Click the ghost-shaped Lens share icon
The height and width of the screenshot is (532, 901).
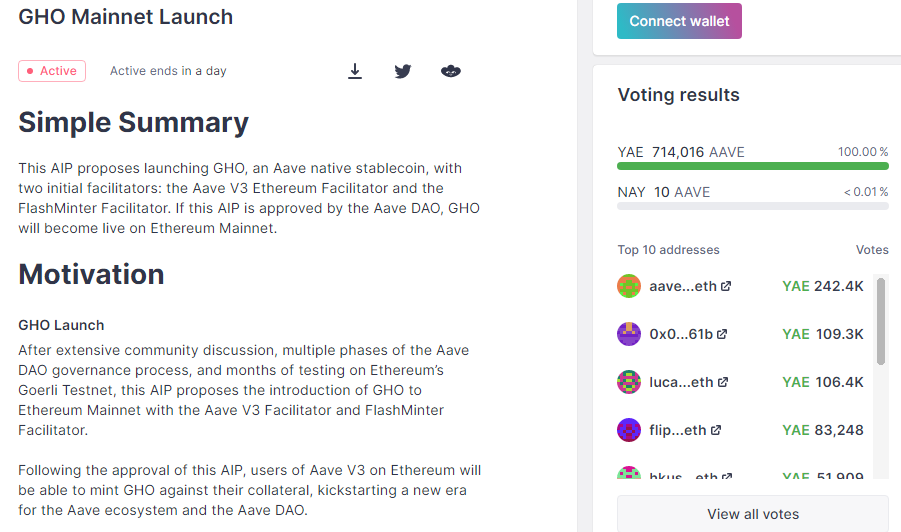[450, 71]
